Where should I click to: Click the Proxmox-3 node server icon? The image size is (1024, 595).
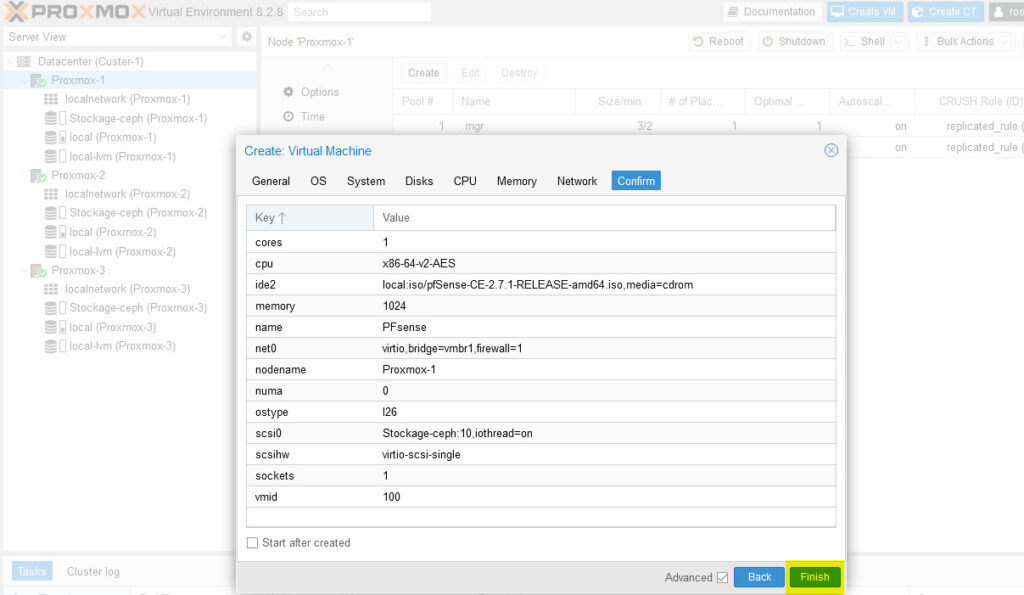tap(39, 270)
